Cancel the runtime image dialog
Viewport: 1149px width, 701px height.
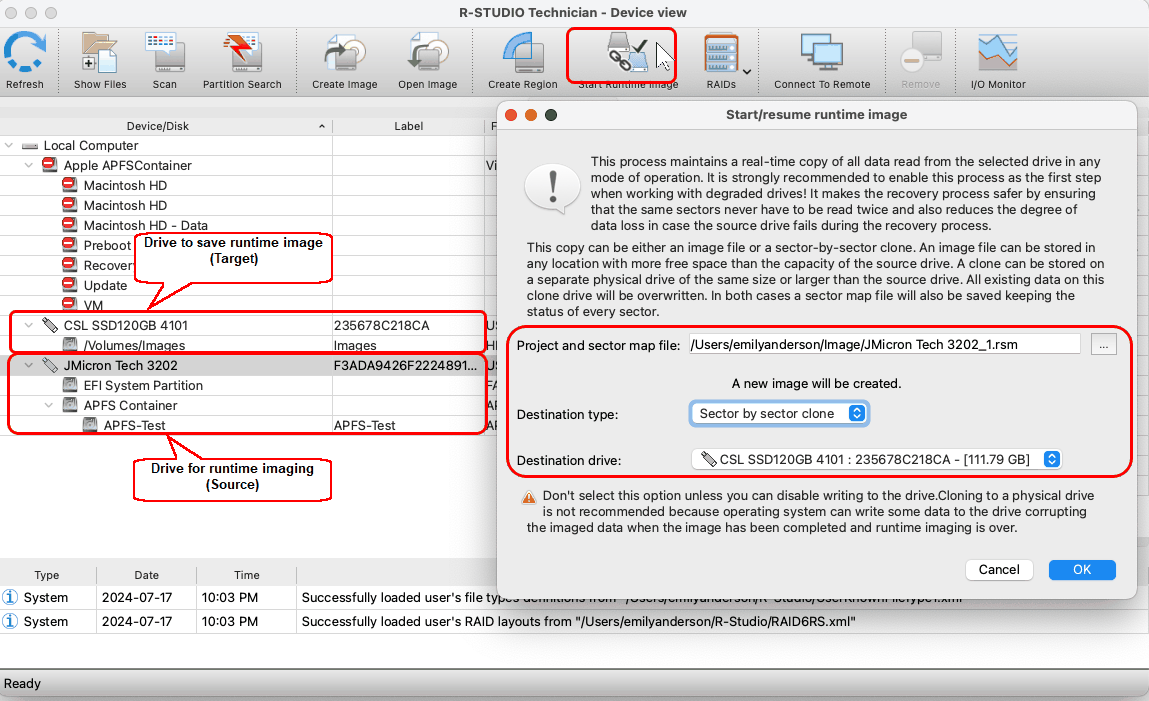click(x=999, y=570)
